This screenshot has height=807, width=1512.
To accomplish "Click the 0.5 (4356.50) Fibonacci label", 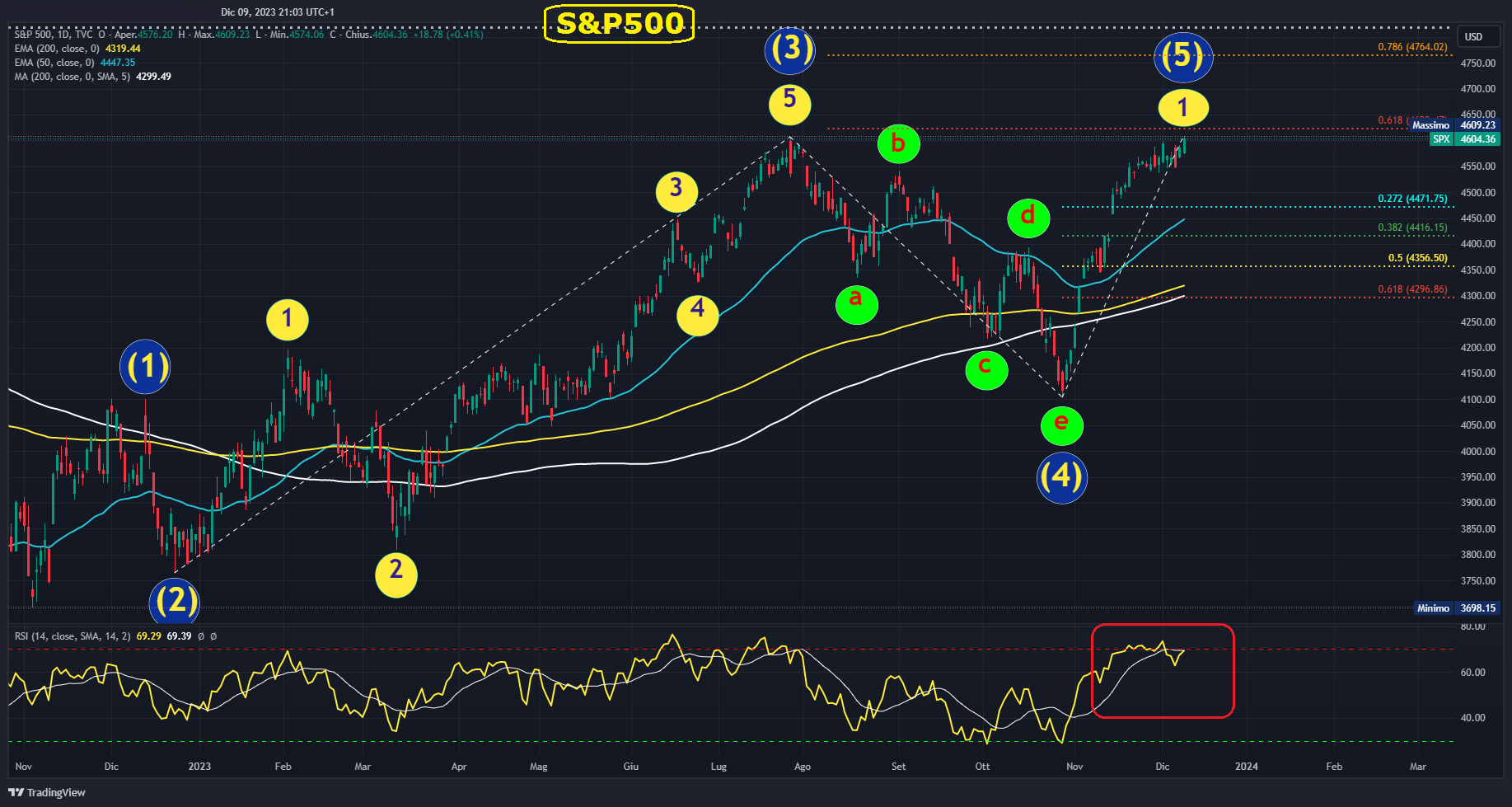I will click(1417, 258).
